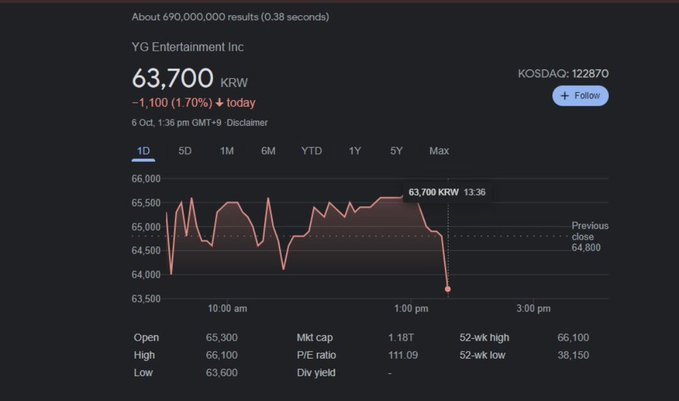Viewport: 679px width, 401px height.
Task: Switch to the 5Y chart range
Action: coord(396,151)
